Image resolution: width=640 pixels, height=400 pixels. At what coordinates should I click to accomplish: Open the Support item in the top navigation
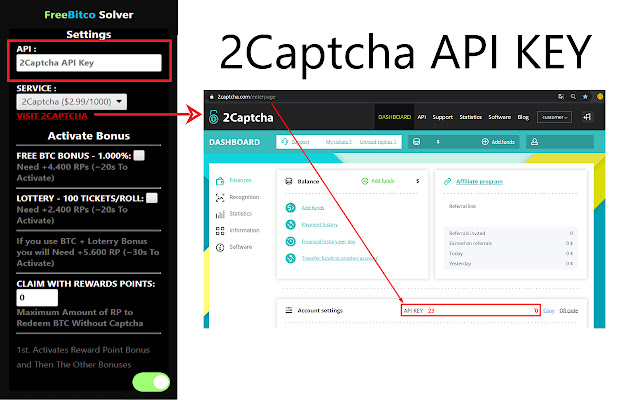tap(442, 117)
